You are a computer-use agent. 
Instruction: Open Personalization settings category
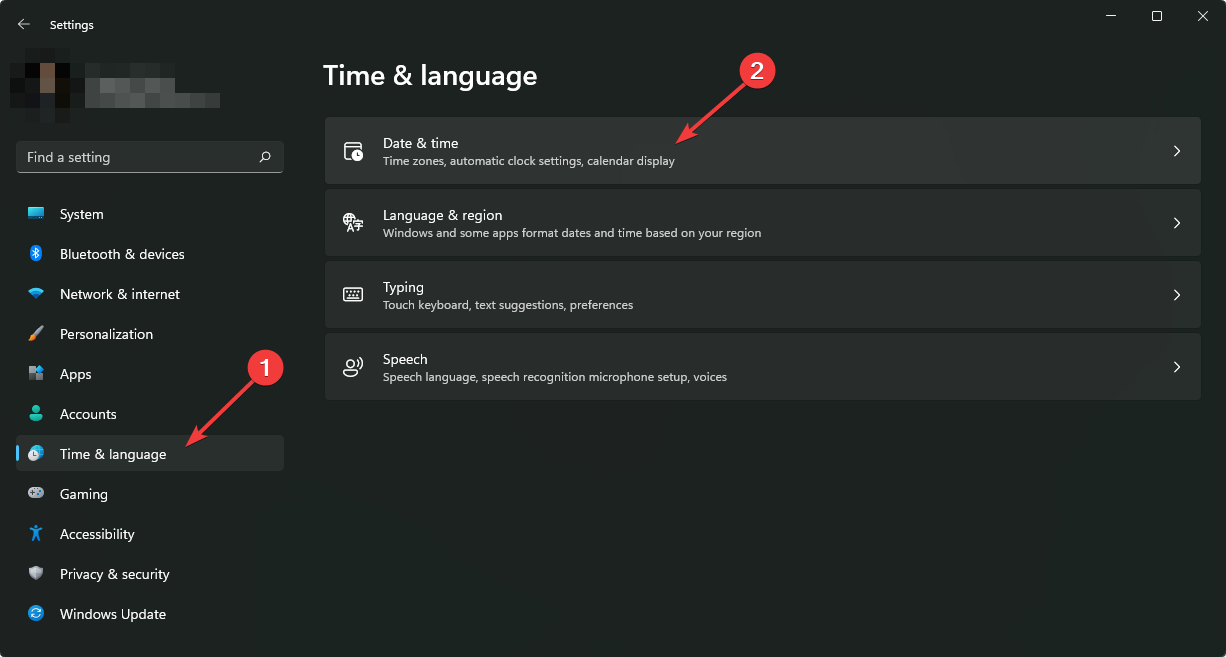click(150, 334)
